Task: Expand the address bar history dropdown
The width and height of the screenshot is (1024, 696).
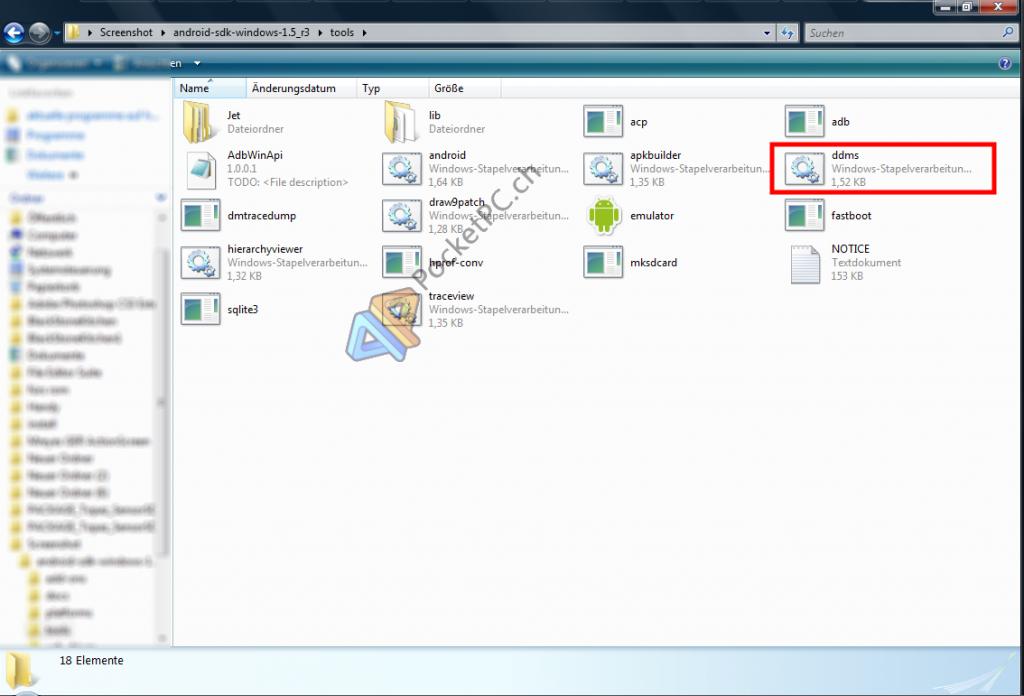Action: click(767, 33)
